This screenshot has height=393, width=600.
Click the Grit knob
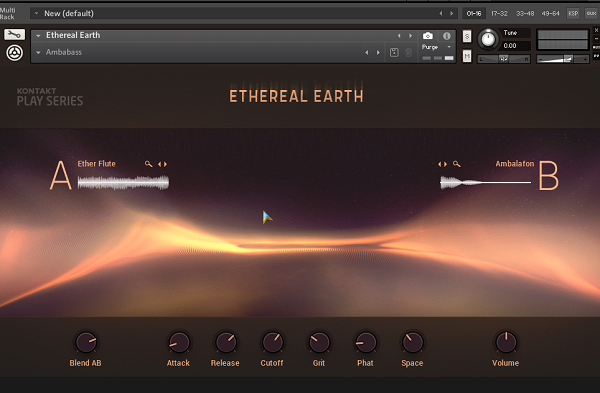(319, 342)
